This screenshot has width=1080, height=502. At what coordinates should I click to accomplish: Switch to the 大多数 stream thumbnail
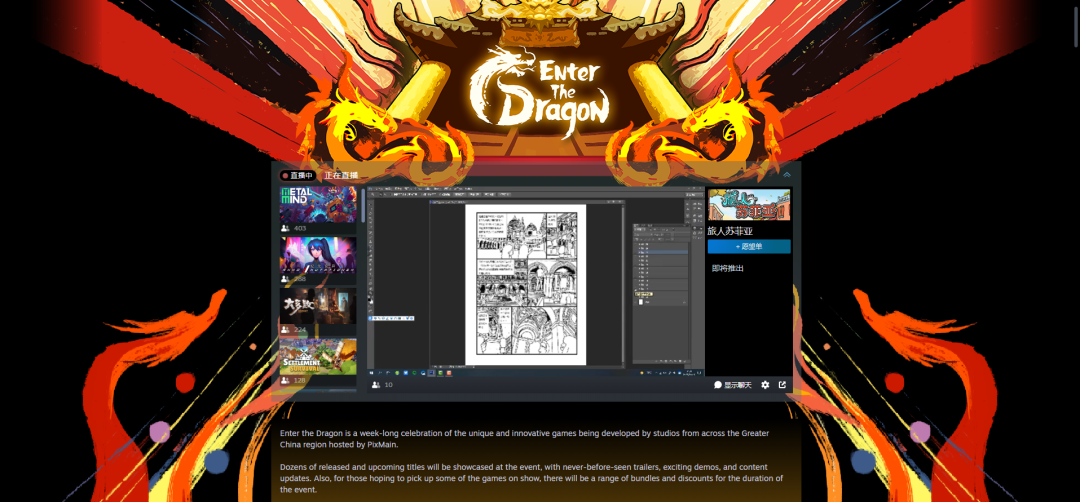pos(318,306)
